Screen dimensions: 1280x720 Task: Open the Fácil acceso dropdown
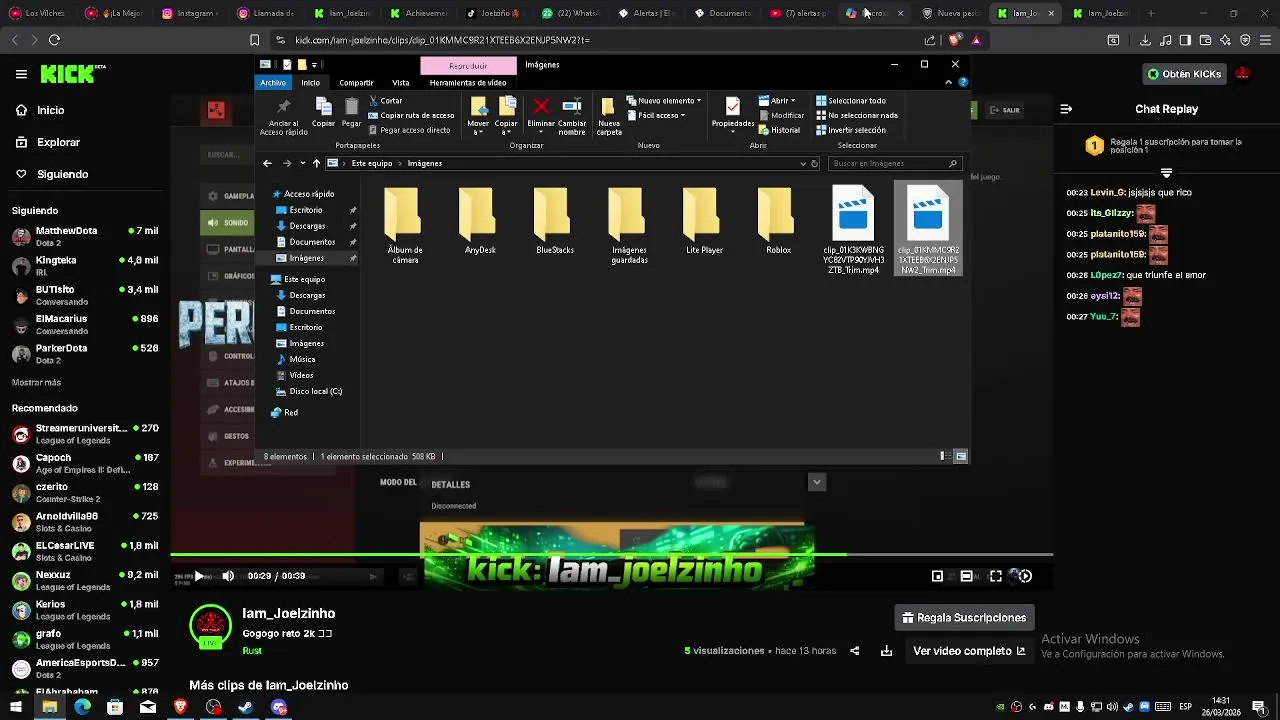[655, 115]
